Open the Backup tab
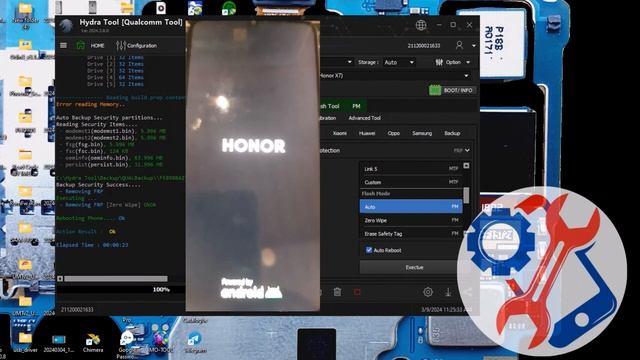This screenshot has height=360, width=640. coord(452,133)
